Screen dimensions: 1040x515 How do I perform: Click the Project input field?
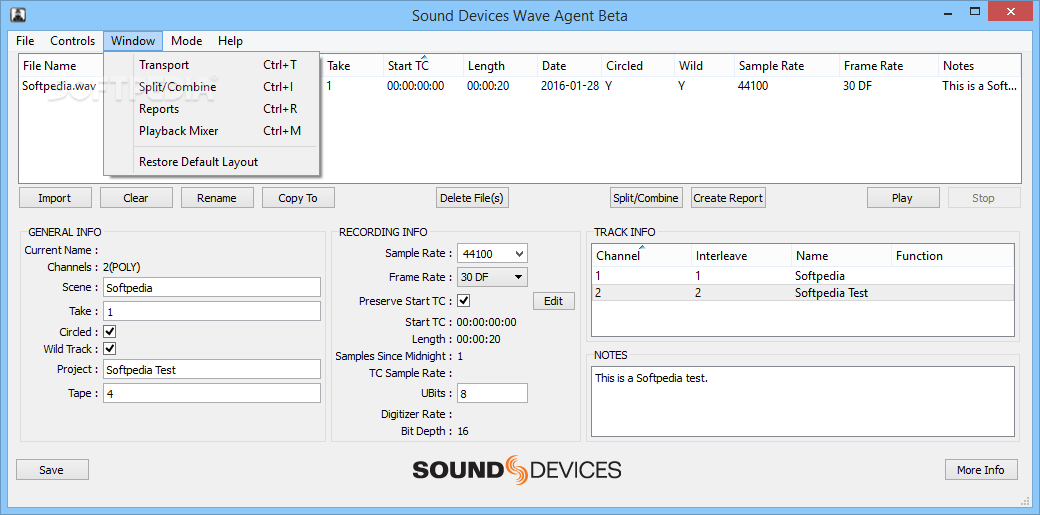pyautogui.click(x=212, y=370)
